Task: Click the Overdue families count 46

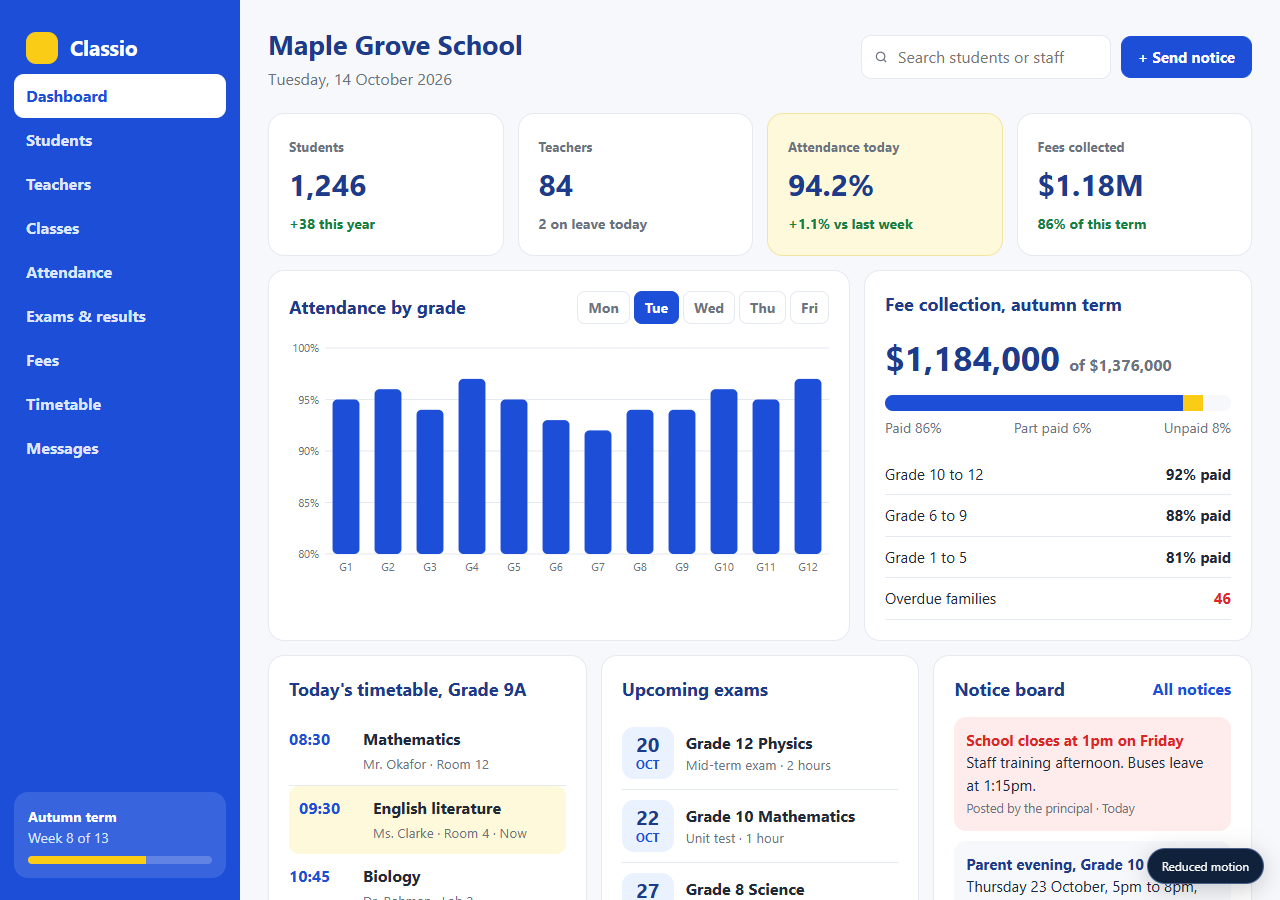Action: (x=1222, y=599)
